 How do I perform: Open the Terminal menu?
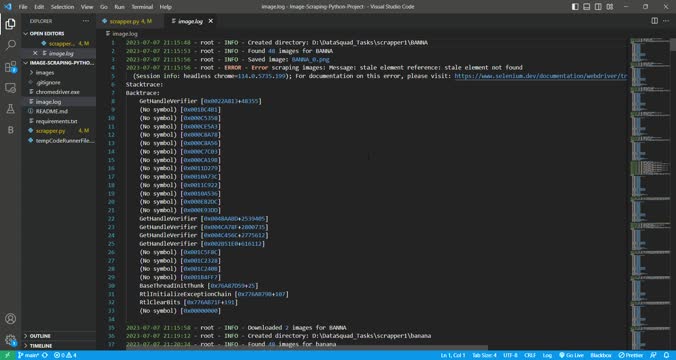click(142, 7)
